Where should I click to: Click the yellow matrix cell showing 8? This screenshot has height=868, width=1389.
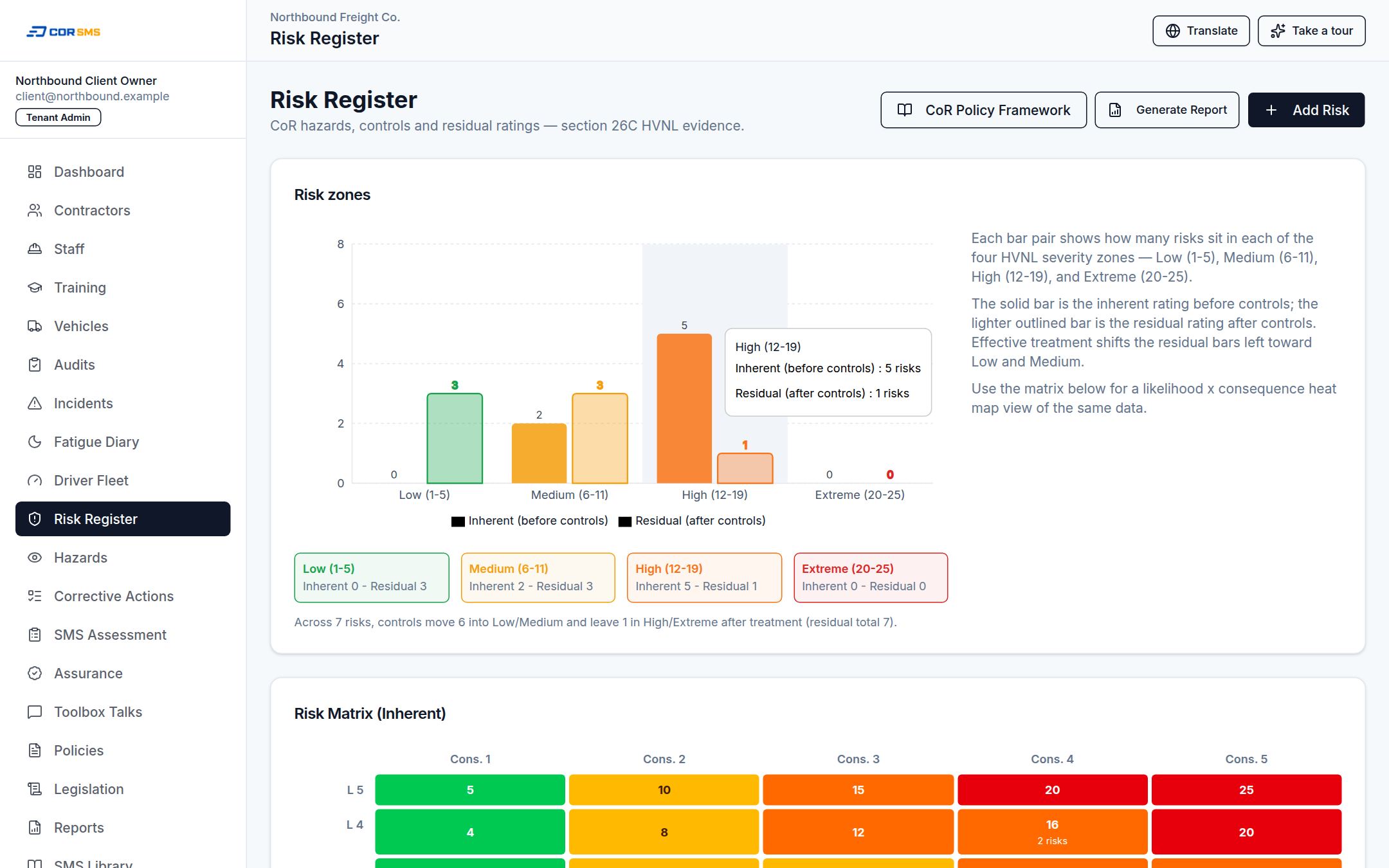click(x=664, y=832)
